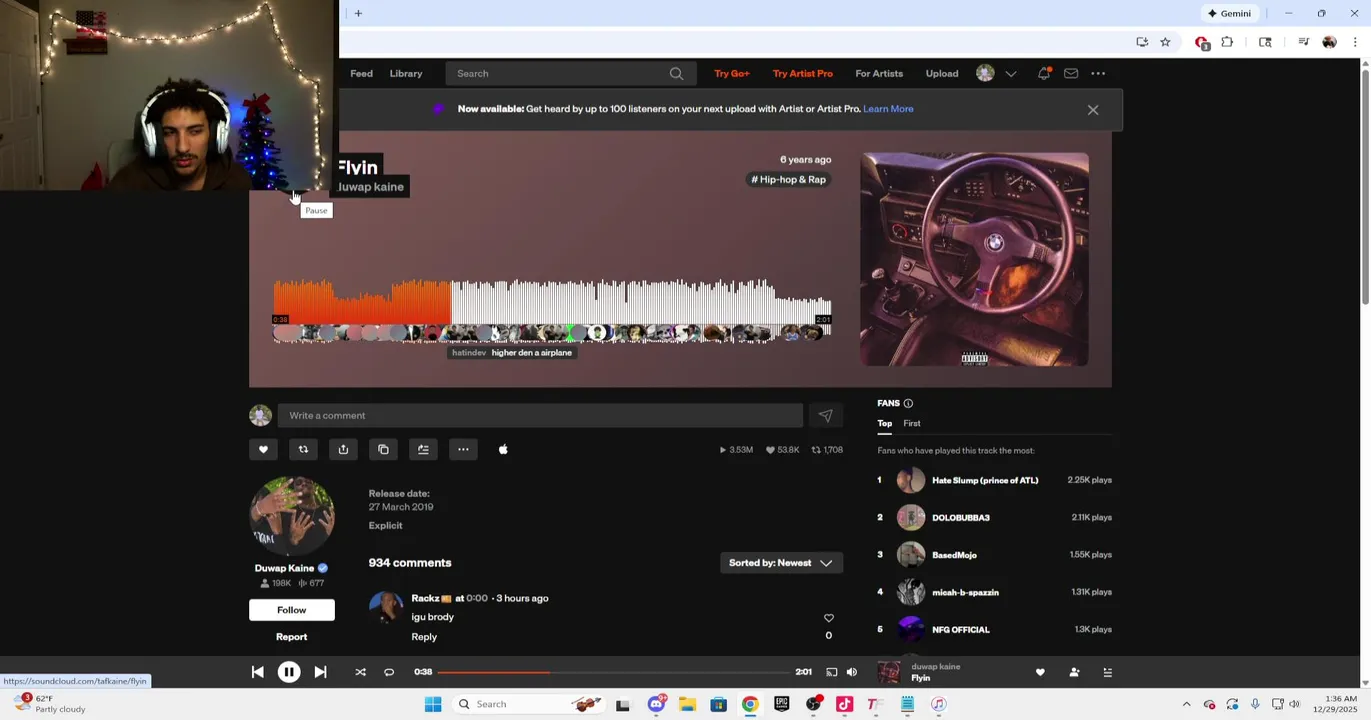Expand the profile avatar menu chevron
Viewport: 1371px width, 720px height.
pyautogui.click(x=1011, y=74)
